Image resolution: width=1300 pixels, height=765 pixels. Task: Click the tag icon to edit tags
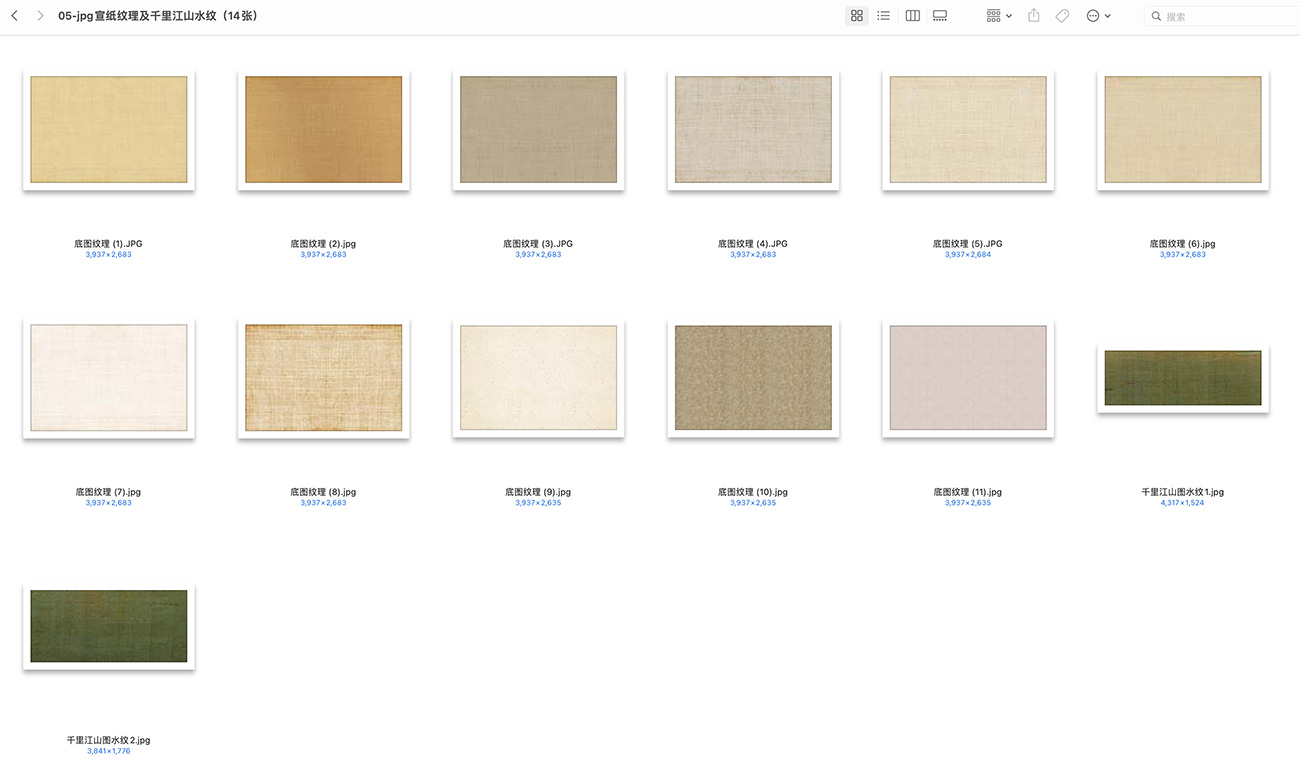[1062, 16]
